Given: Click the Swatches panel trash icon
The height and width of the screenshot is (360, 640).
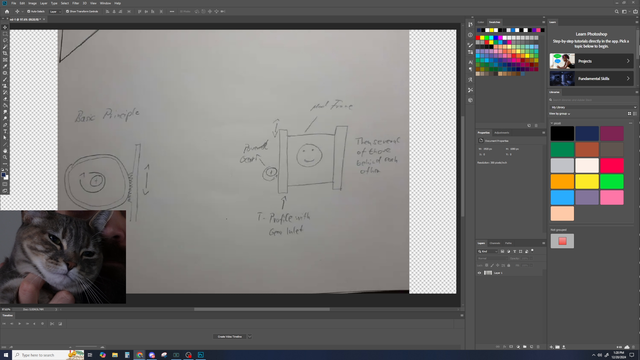Looking at the screenshot, I should 536,126.
